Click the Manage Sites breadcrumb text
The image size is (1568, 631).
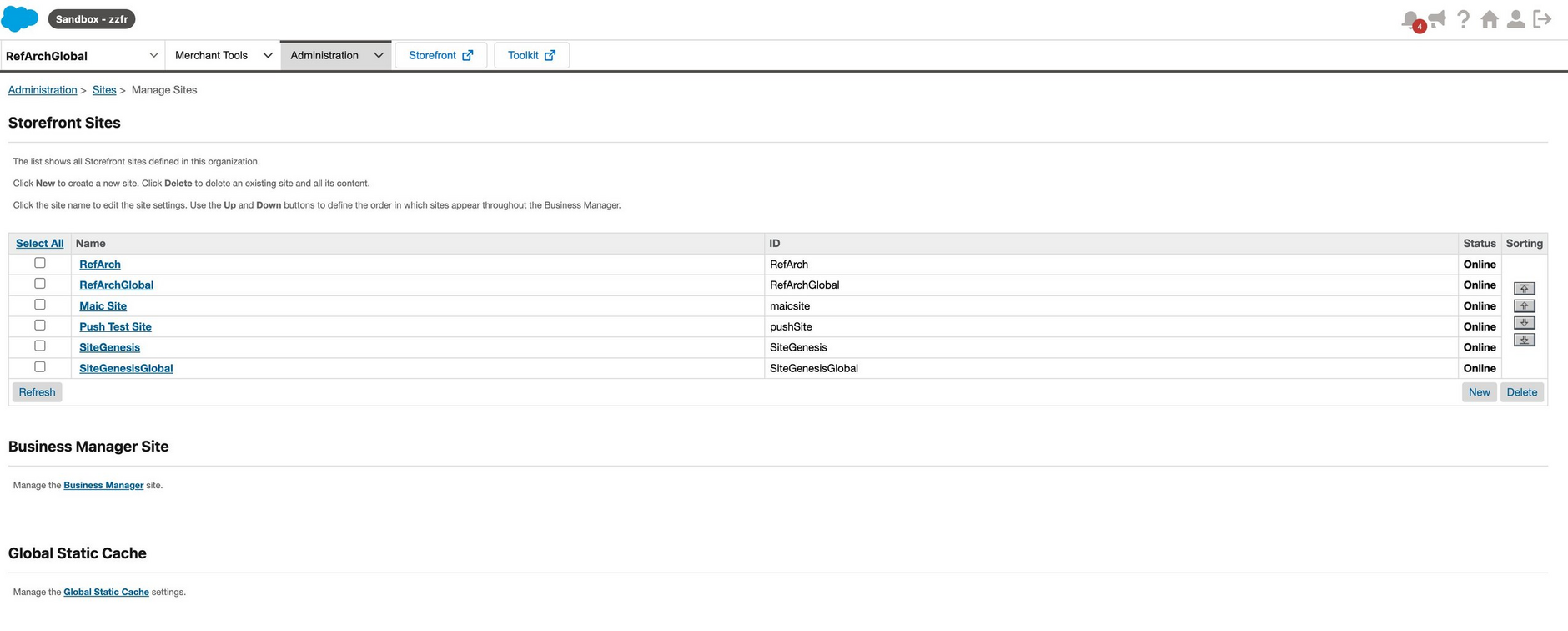pyautogui.click(x=164, y=90)
